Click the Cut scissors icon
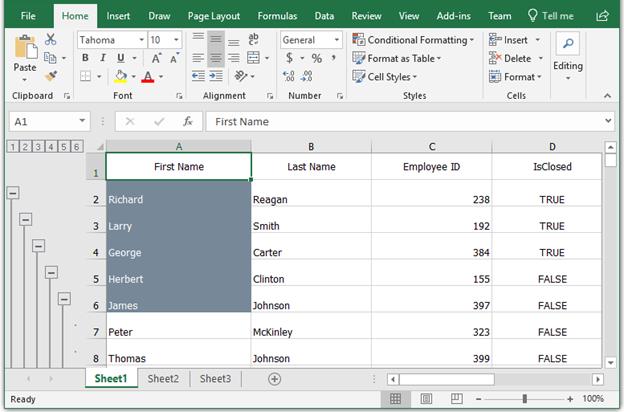624x412 pixels. tap(51, 40)
